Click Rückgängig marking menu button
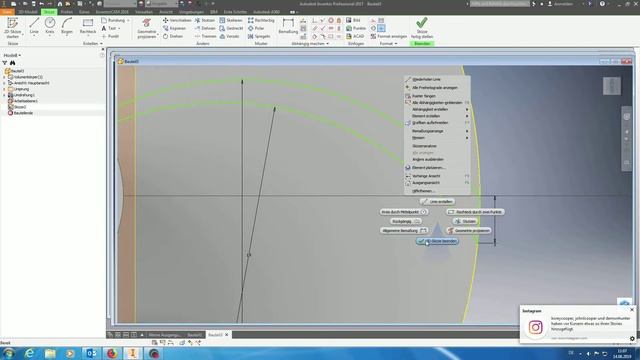 click(405, 221)
